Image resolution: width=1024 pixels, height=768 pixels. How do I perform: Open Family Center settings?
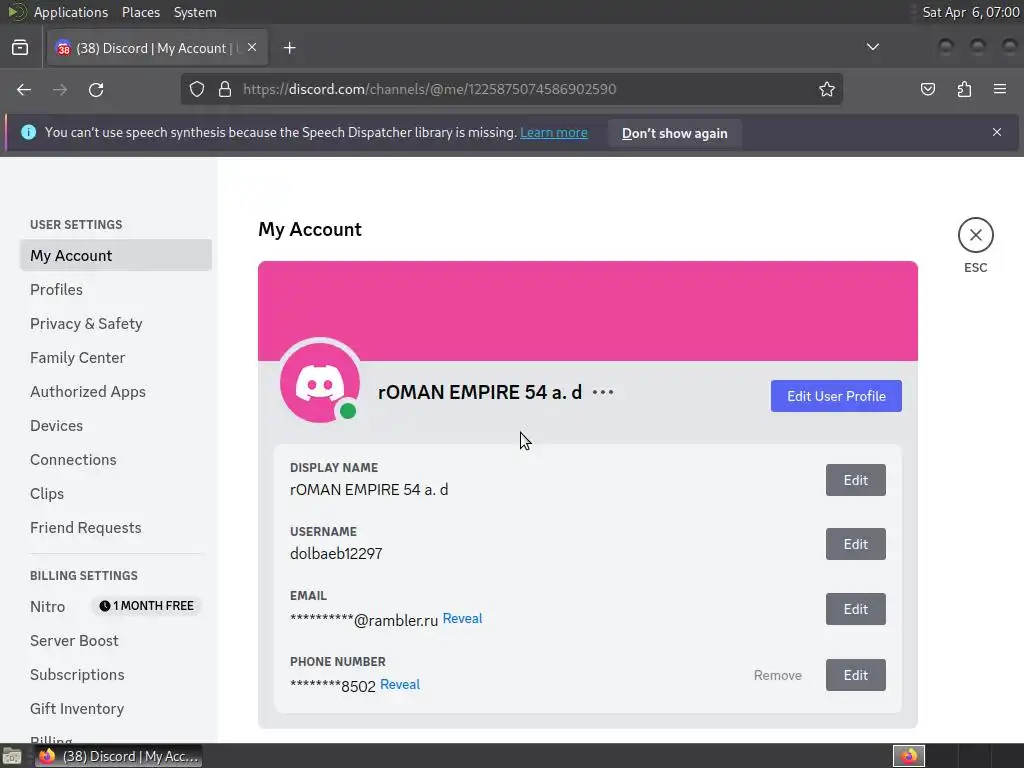pos(116,357)
